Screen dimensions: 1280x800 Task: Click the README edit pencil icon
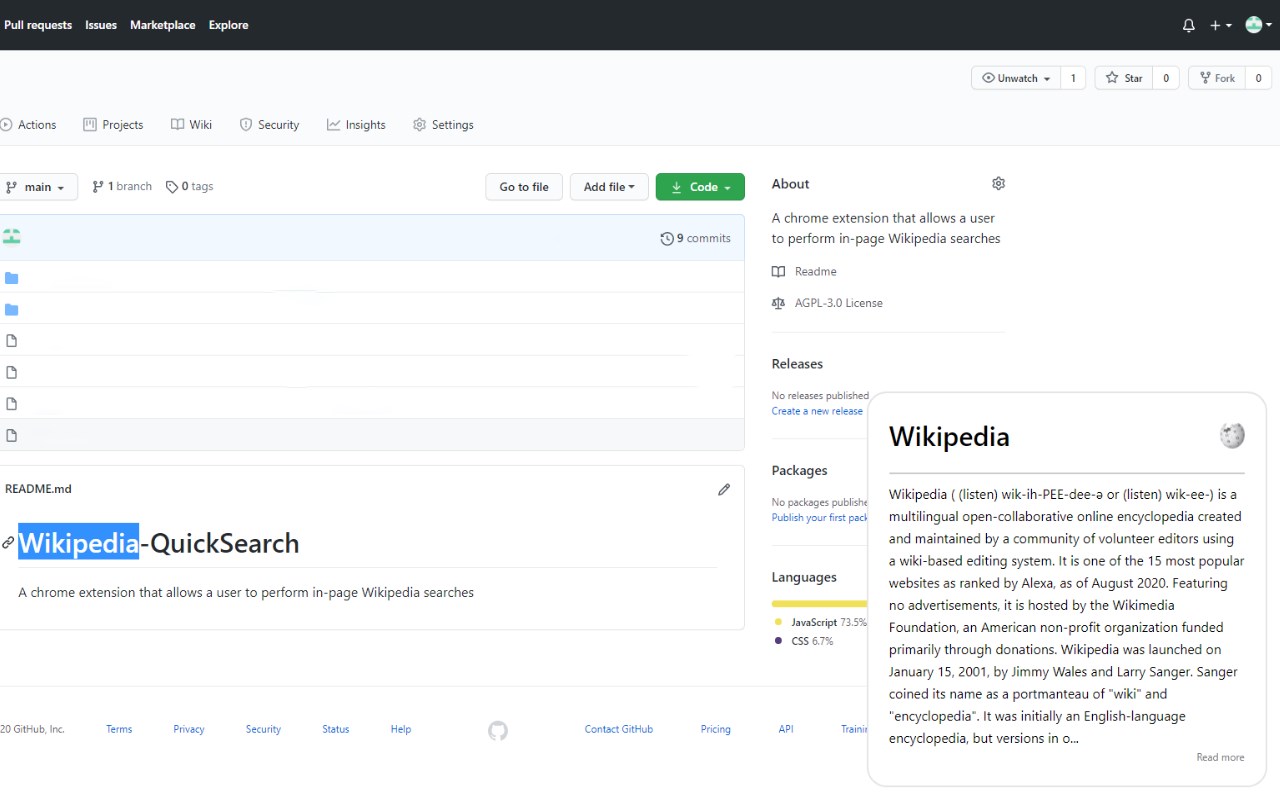pos(724,489)
